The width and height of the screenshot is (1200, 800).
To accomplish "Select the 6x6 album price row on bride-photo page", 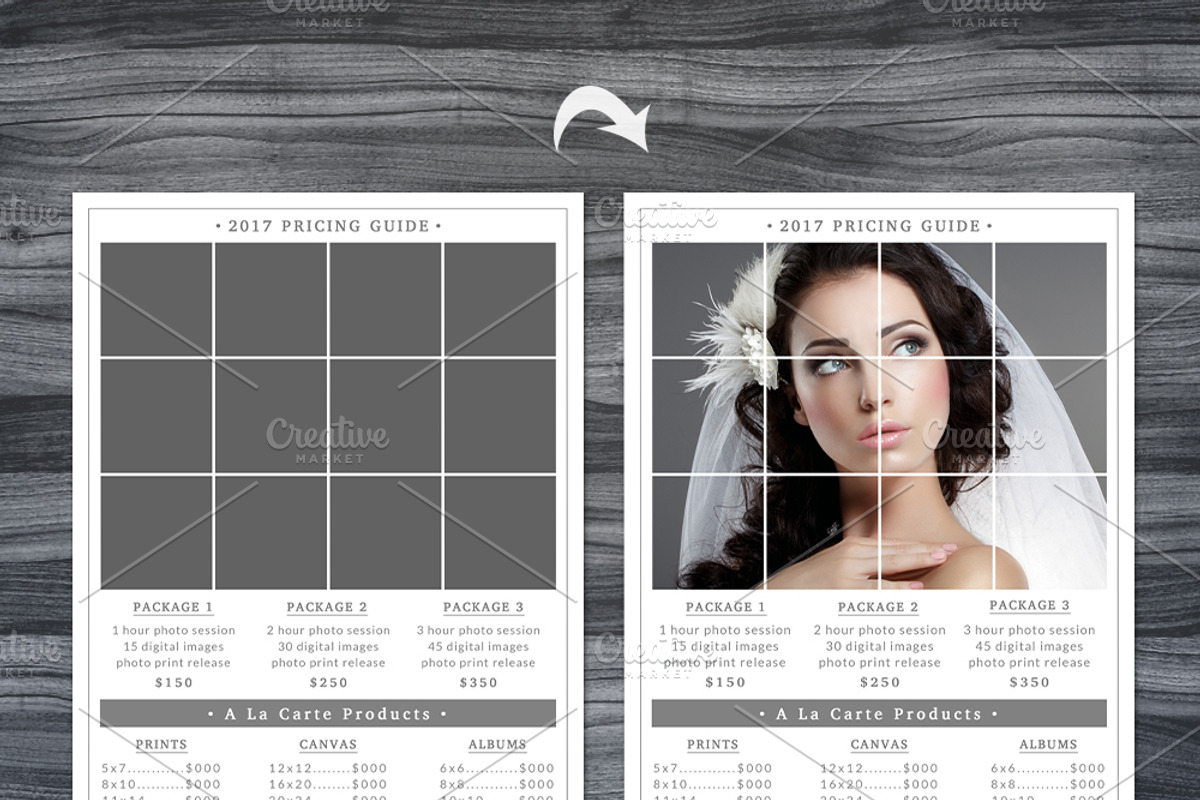I will point(1048,769).
